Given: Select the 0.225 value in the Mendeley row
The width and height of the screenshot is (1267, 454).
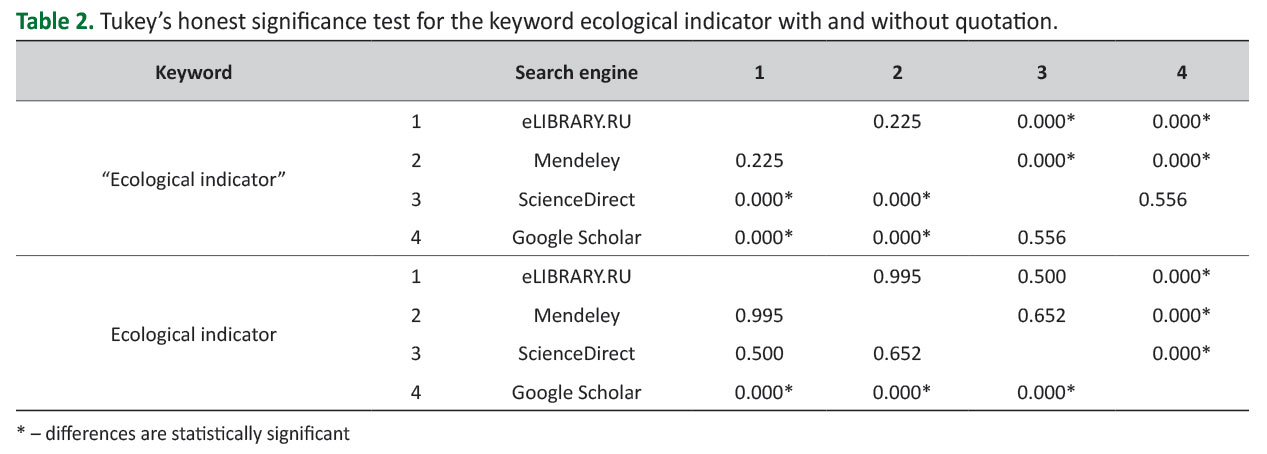Looking at the screenshot, I should pos(759,160).
